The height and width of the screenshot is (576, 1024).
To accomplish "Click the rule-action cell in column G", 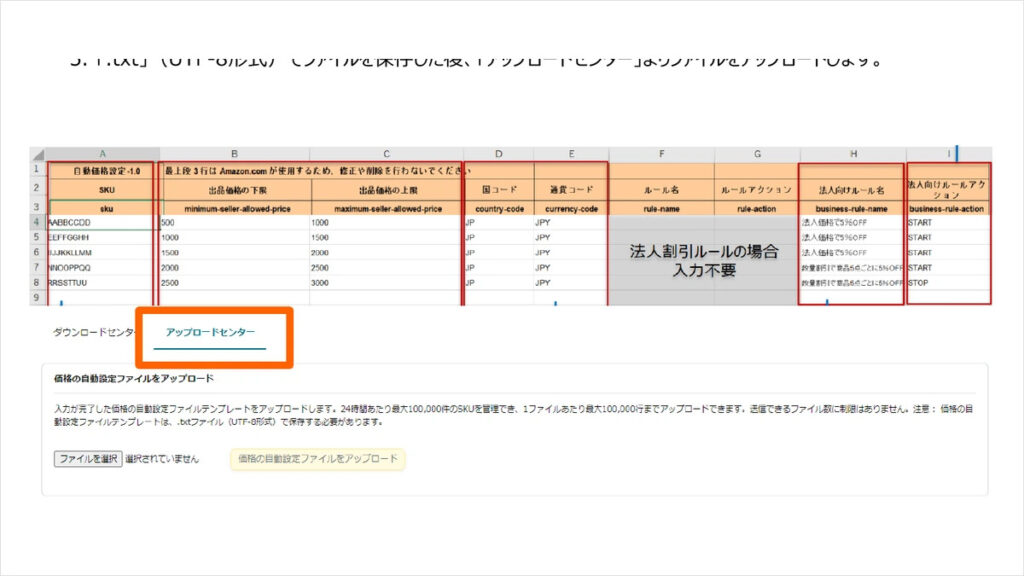I will 757,209.
